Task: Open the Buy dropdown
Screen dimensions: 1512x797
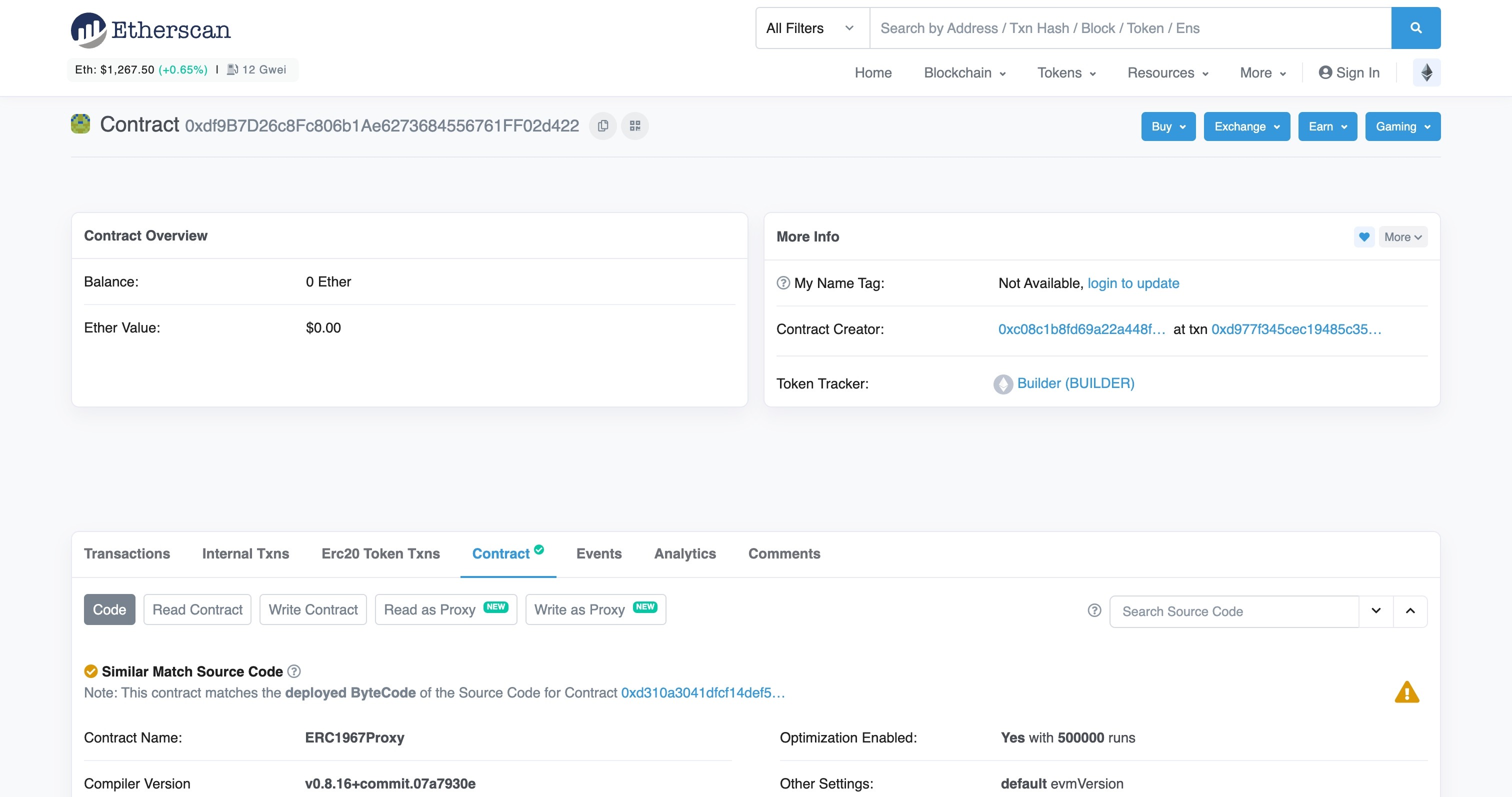Action: 1168,127
